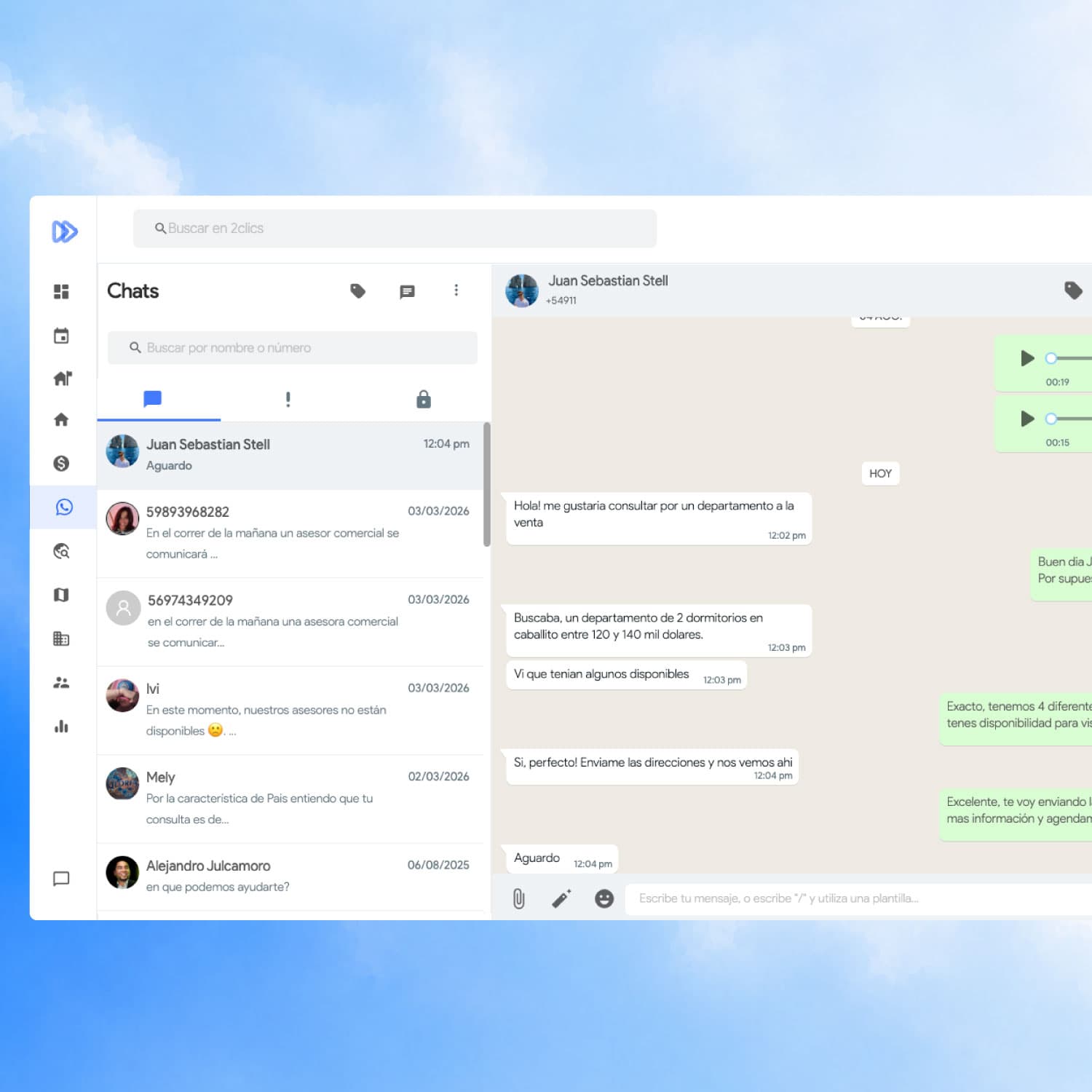This screenshot has width=1092, height=1092.
Task: Click the paperclip attach icon
Action: coord(518,898)
